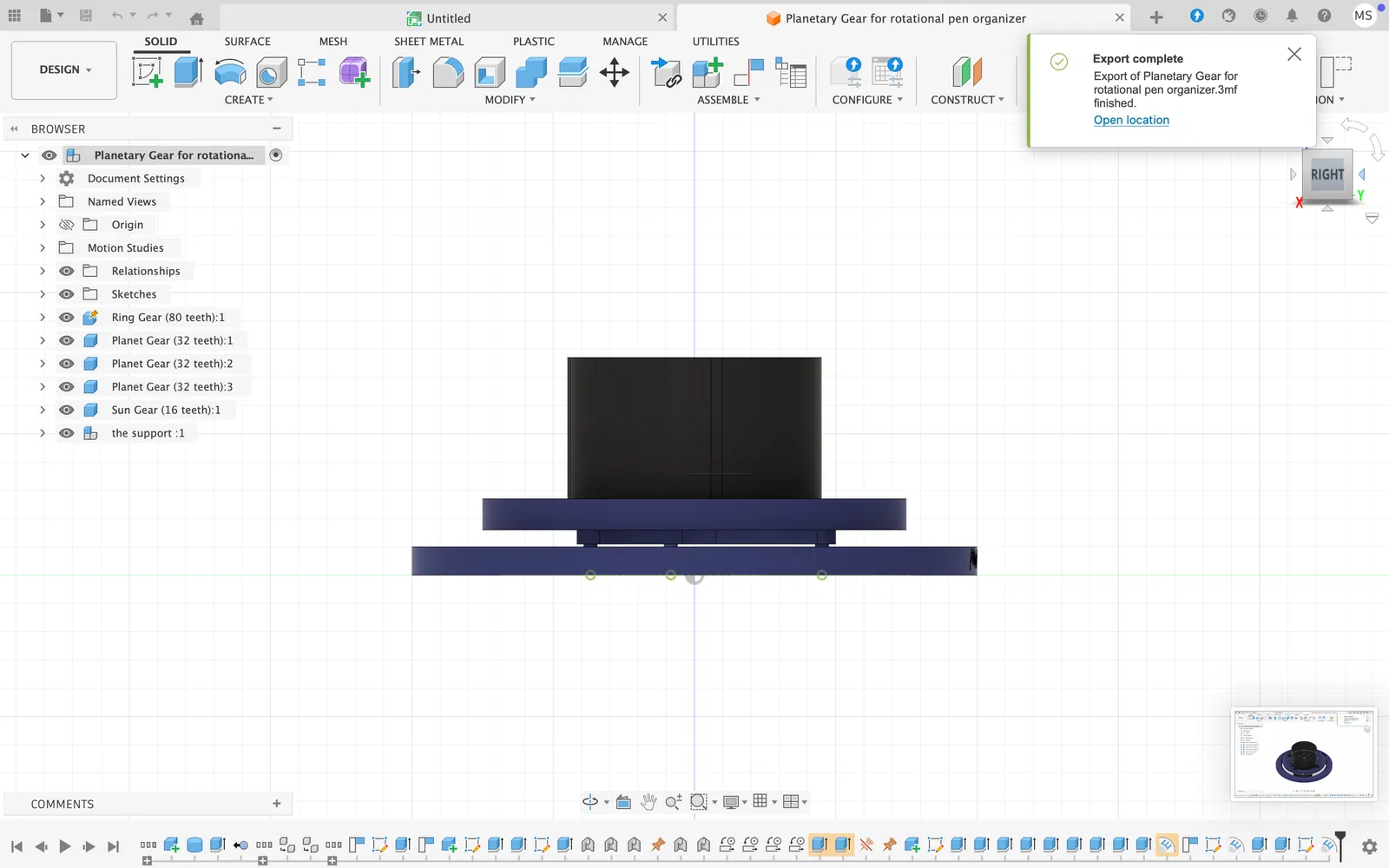
Task: Select the Orbit navigation tool
Action: (x=590, y=802)
